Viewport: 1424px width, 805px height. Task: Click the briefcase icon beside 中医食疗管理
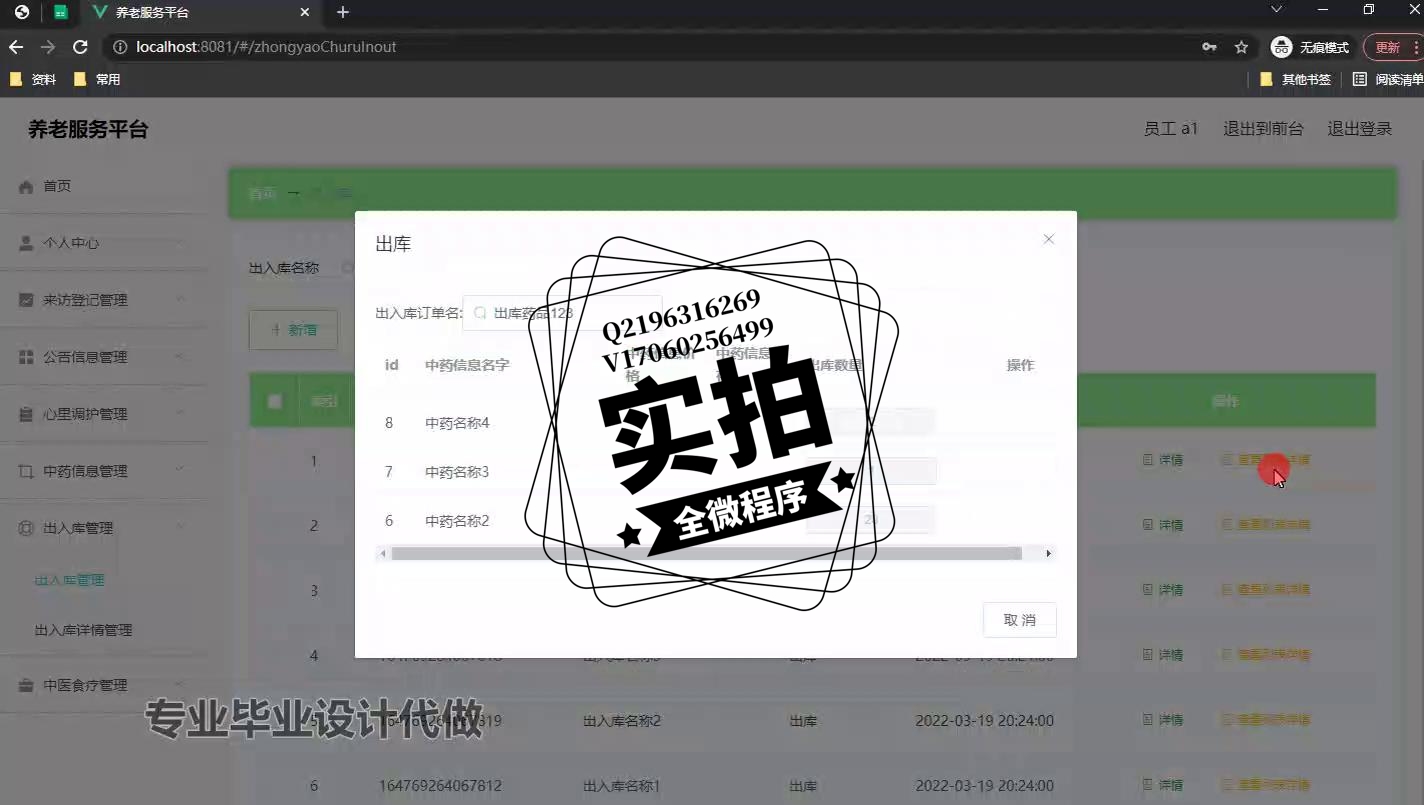click(26, 685)
